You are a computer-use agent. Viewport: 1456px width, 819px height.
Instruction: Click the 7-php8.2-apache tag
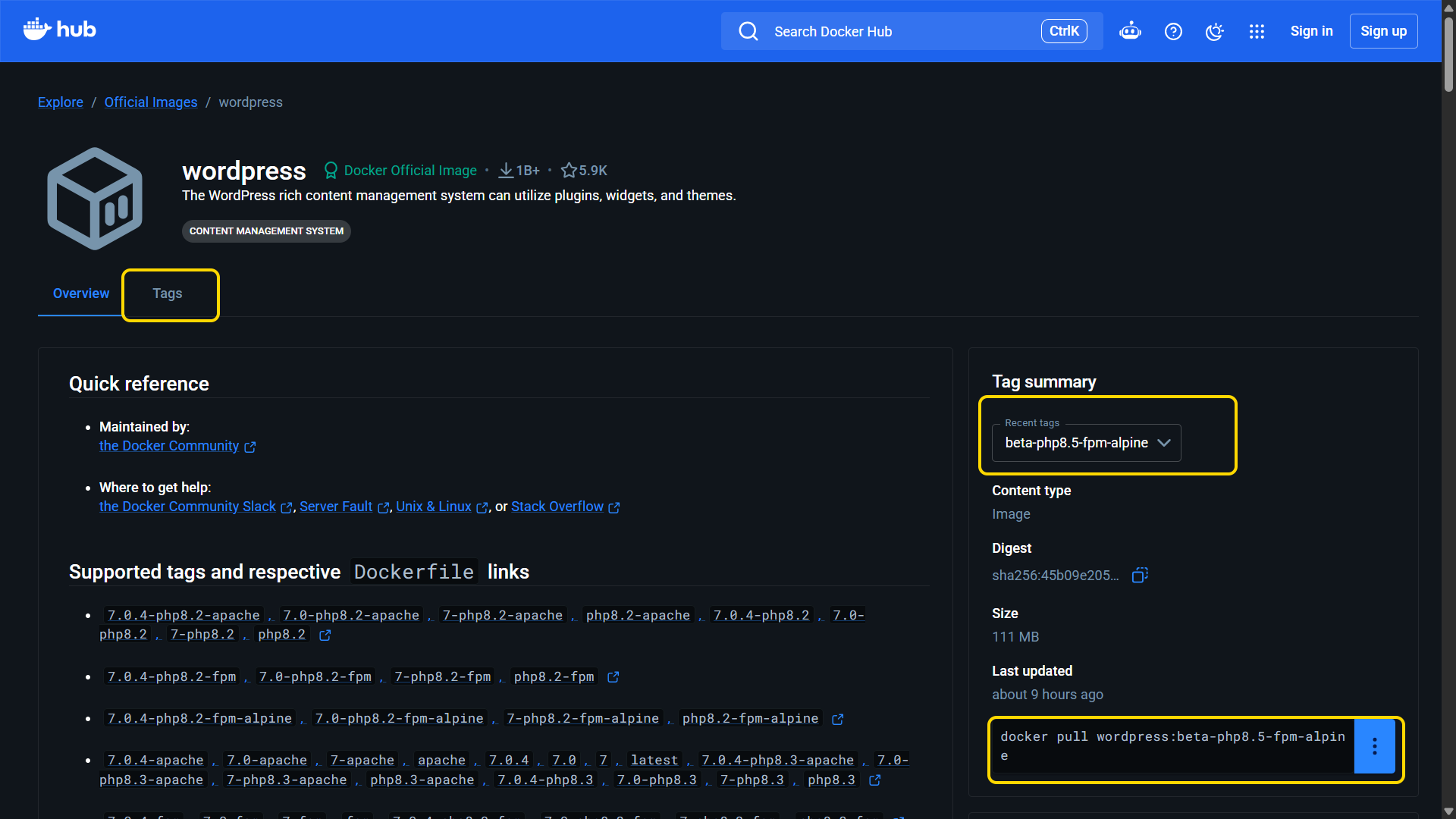pos(503,615)
